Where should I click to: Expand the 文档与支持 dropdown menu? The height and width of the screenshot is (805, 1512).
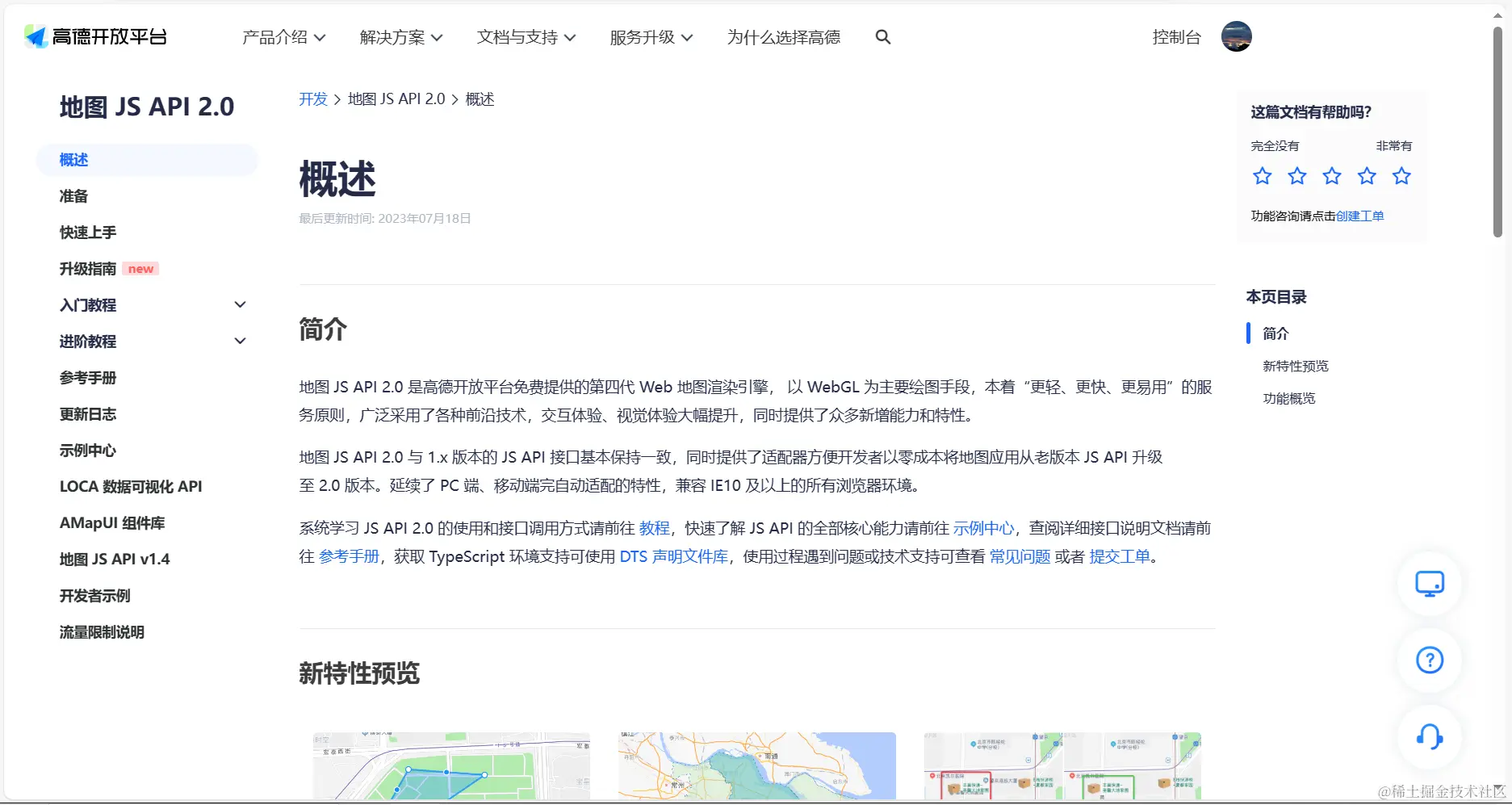(526, 37)
